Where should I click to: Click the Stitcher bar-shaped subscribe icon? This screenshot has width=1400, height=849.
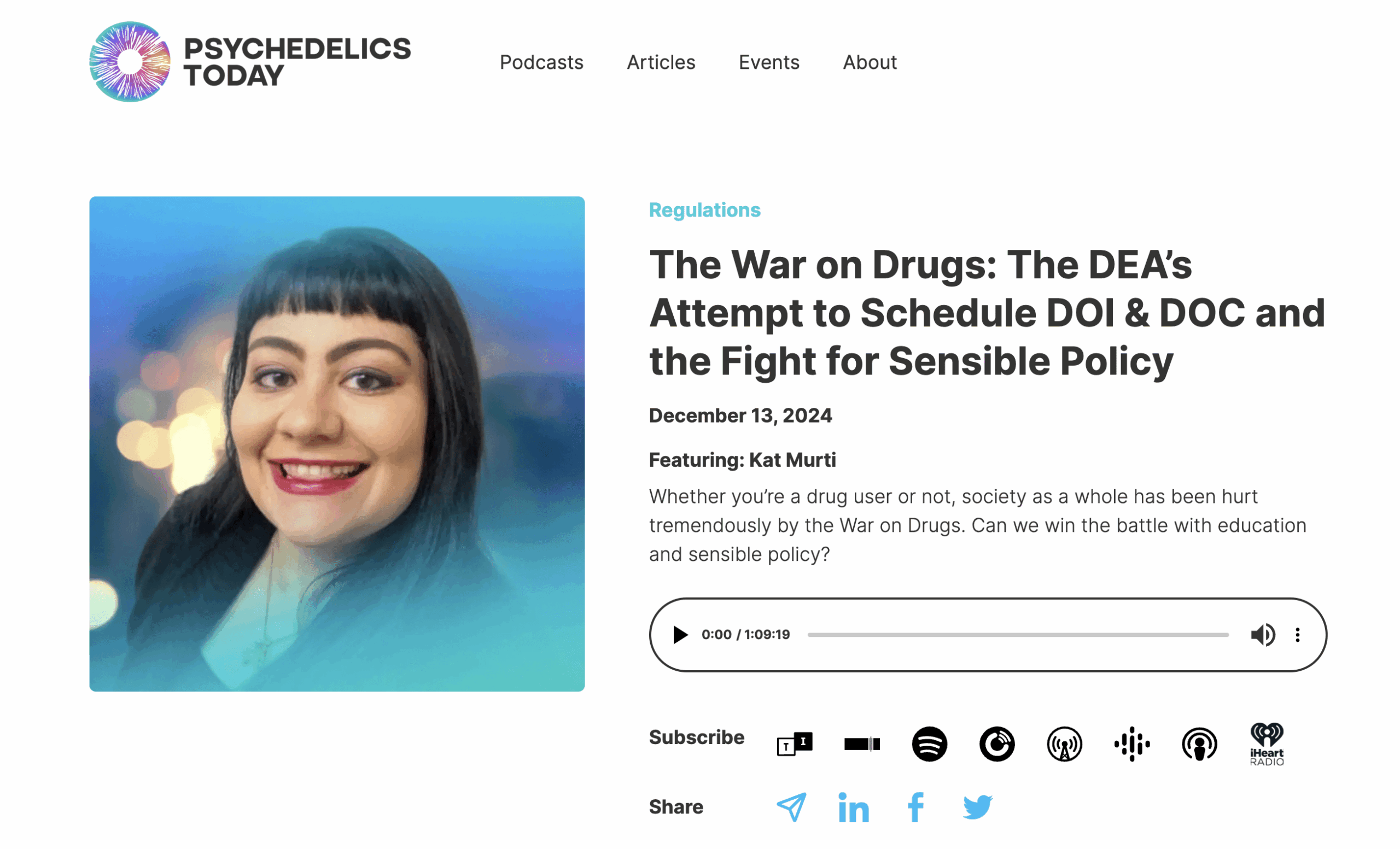862,744
